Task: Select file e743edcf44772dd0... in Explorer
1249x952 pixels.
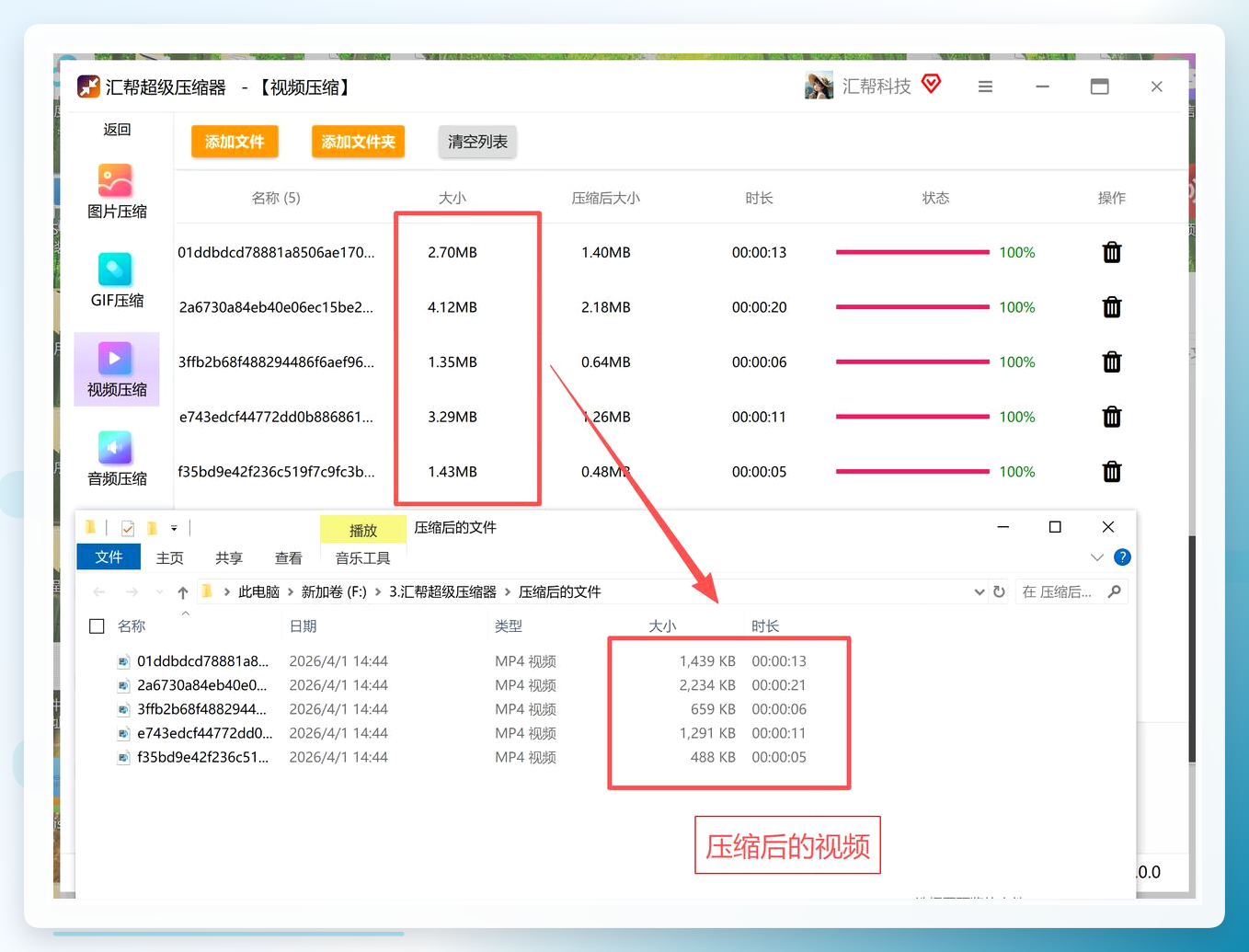Action: tap(205, 733)
